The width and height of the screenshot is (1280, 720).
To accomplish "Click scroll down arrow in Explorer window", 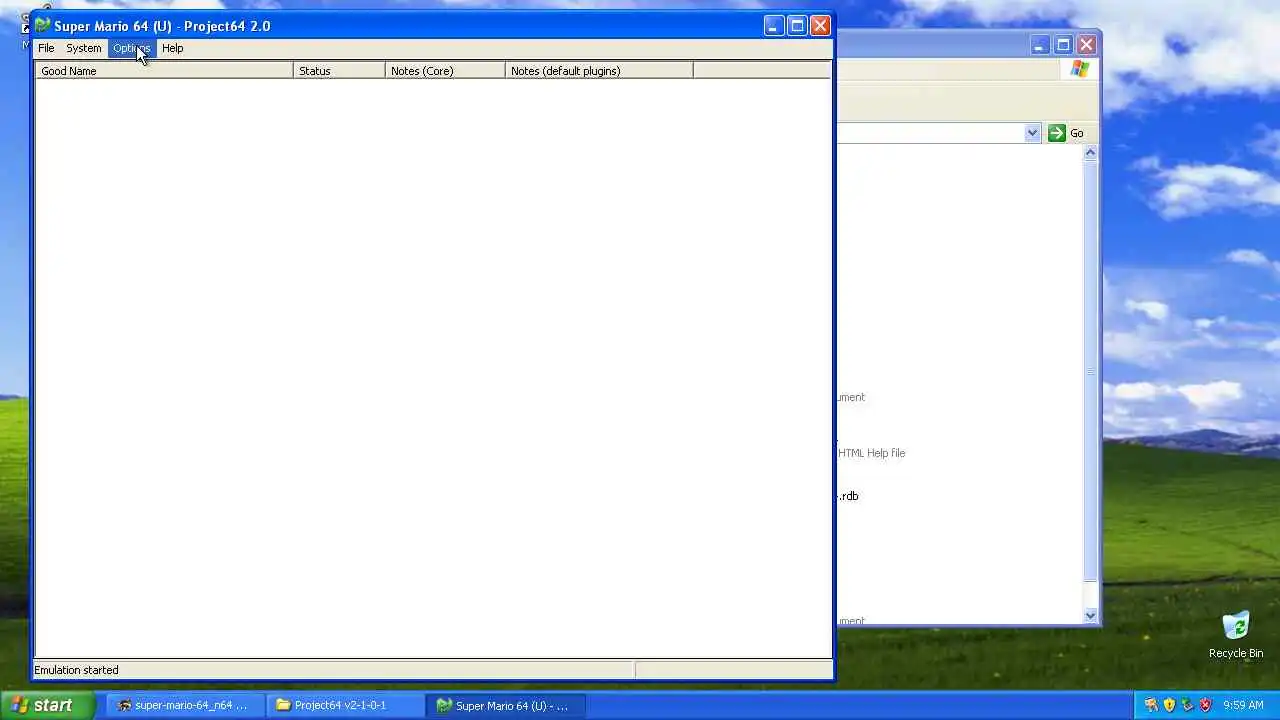I will (x=1090, y=616).
